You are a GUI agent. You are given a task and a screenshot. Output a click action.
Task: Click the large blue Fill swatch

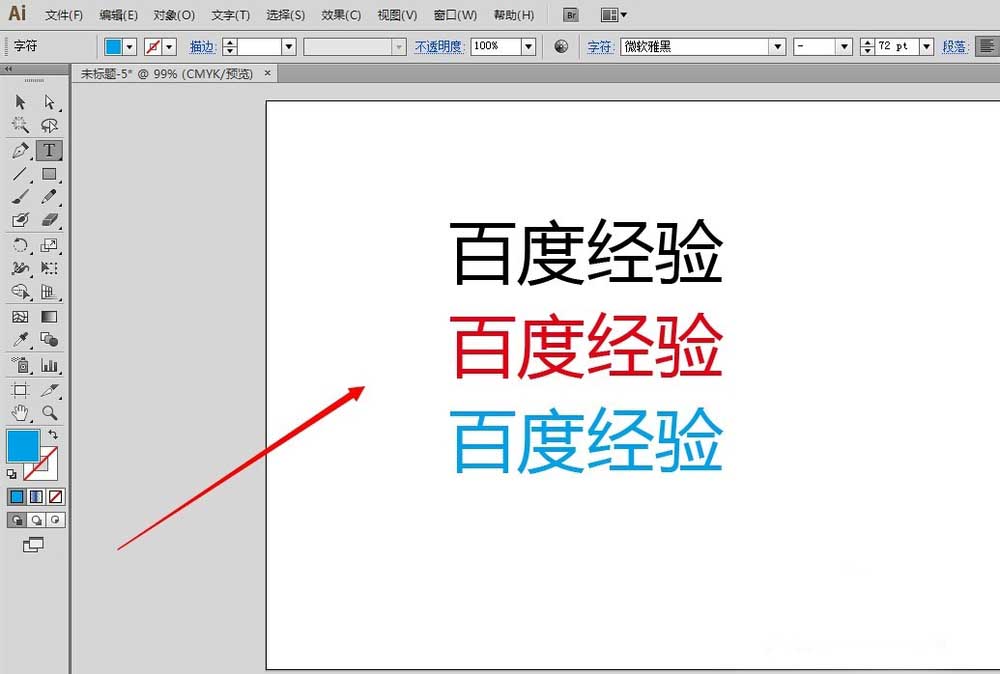(23, 445)
